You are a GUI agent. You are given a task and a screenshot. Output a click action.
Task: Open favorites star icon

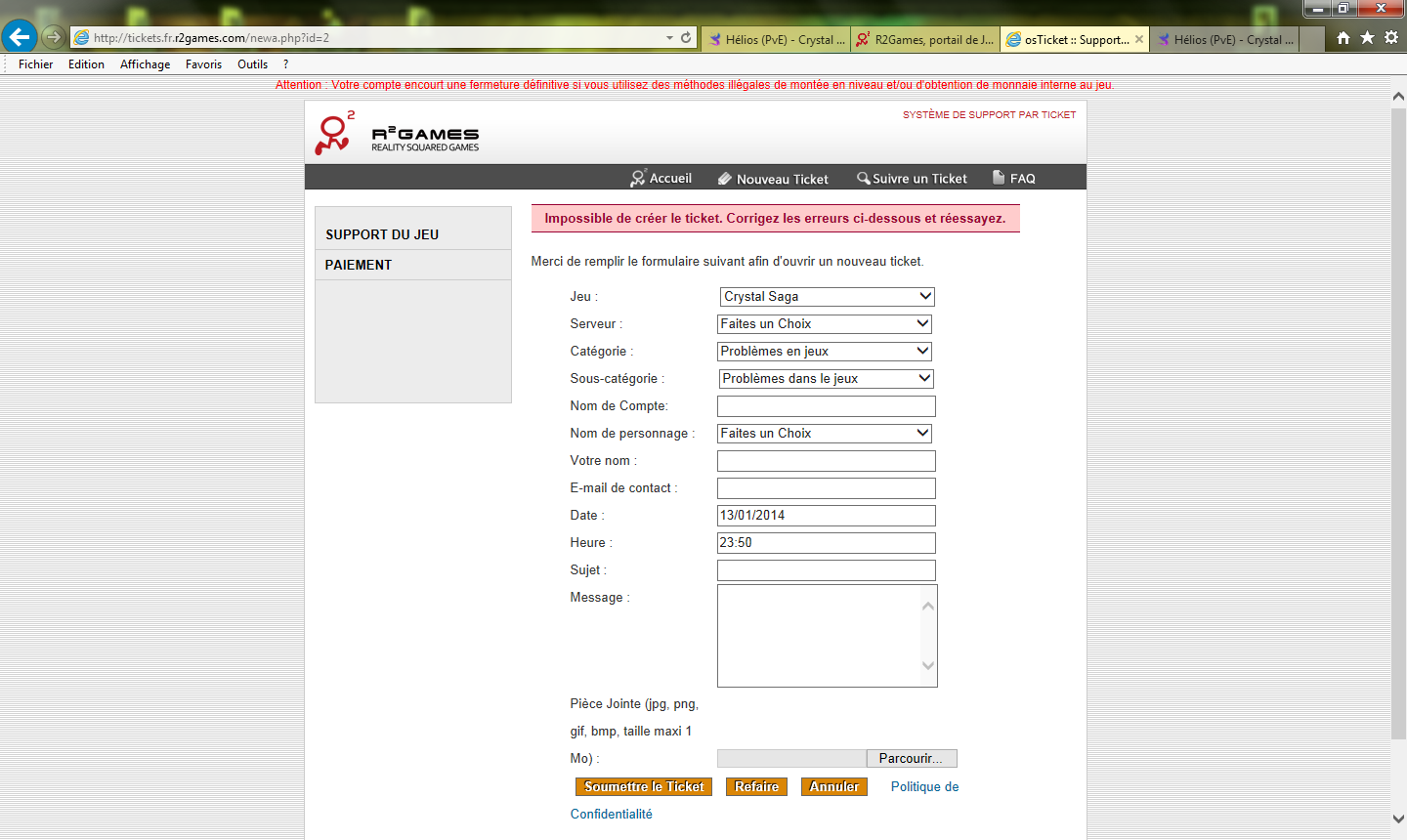(1367, 38)
